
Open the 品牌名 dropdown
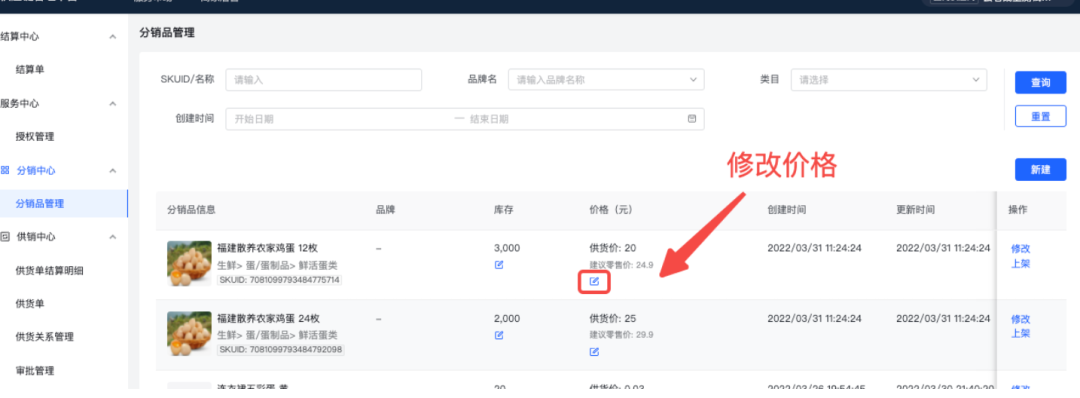coord(606,80)
